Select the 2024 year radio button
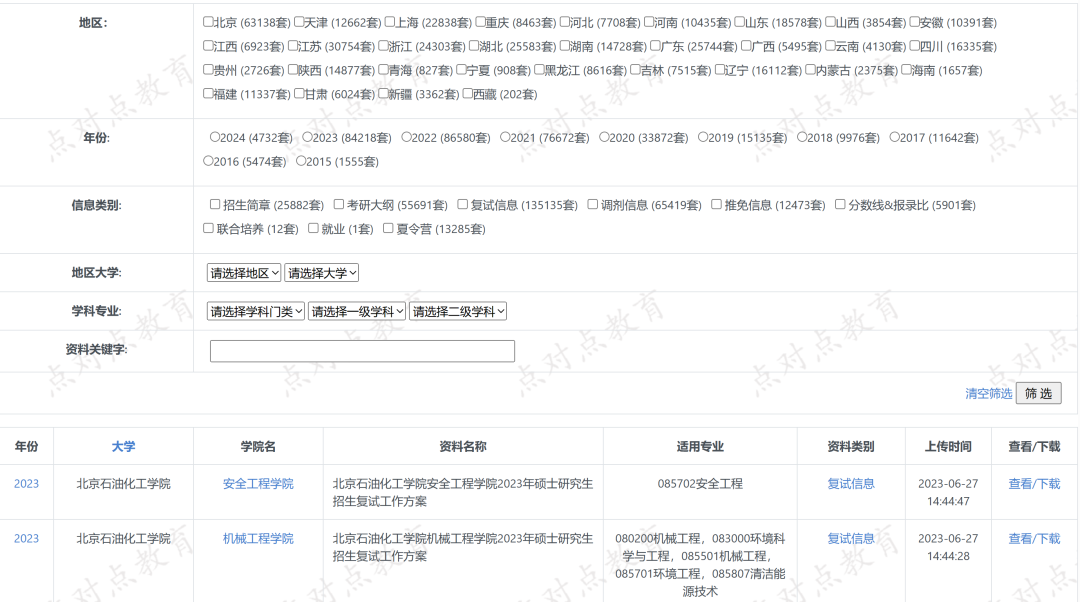Viewport: 1080px width, 602px height. [215, 137]
